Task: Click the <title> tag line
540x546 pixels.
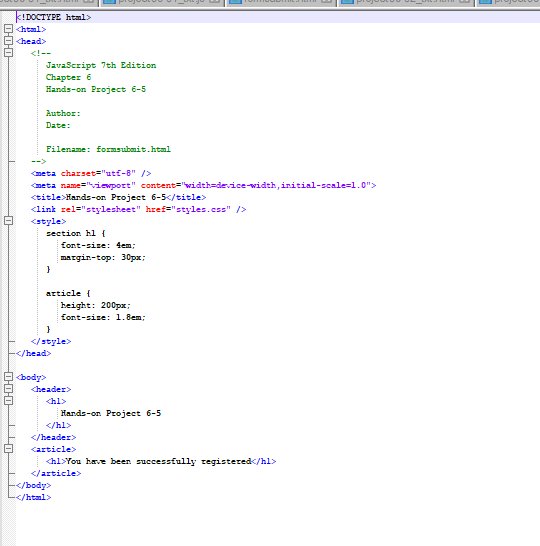Action: pos(118,197)
